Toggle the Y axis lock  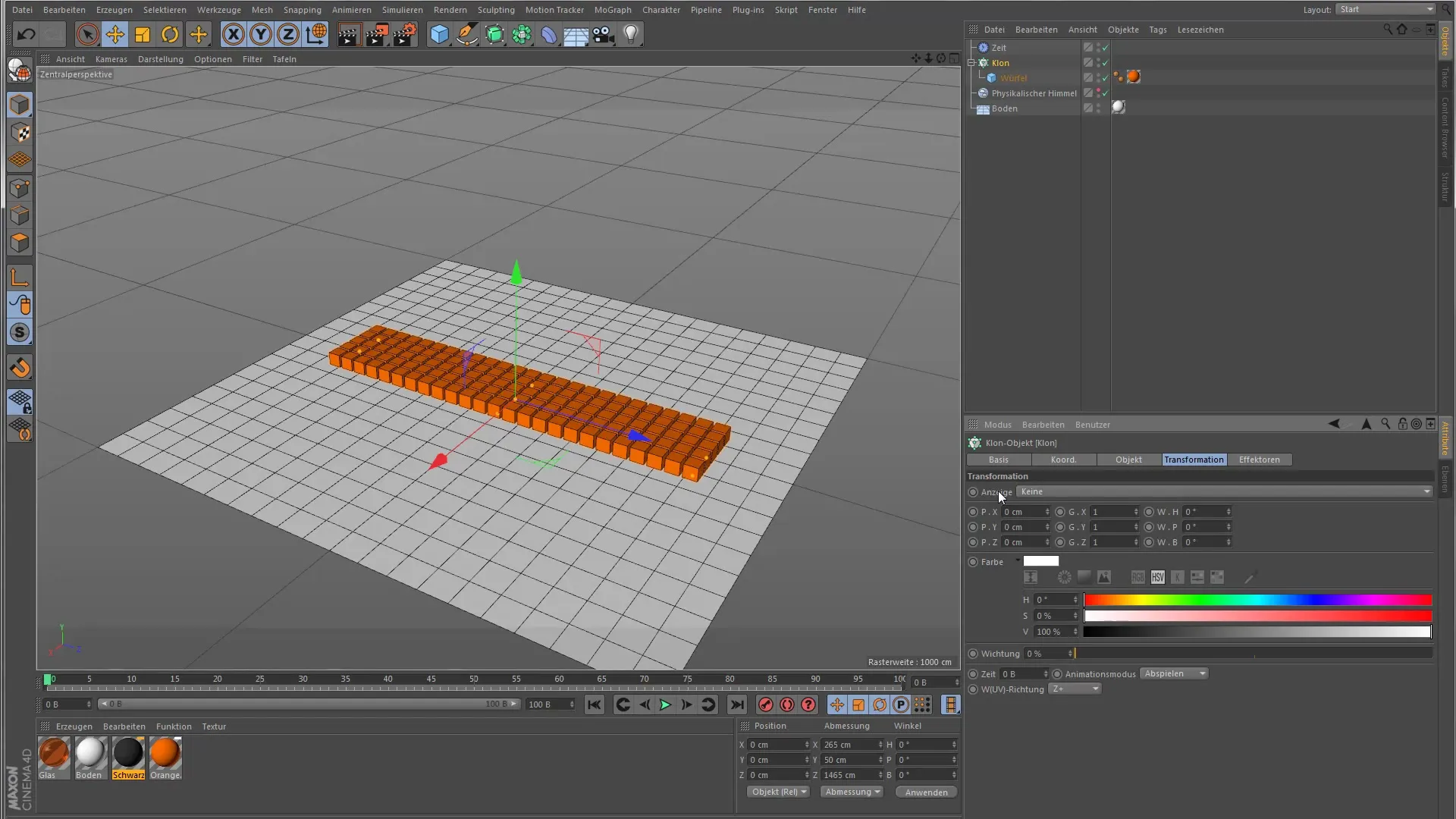tap(261, 34)
